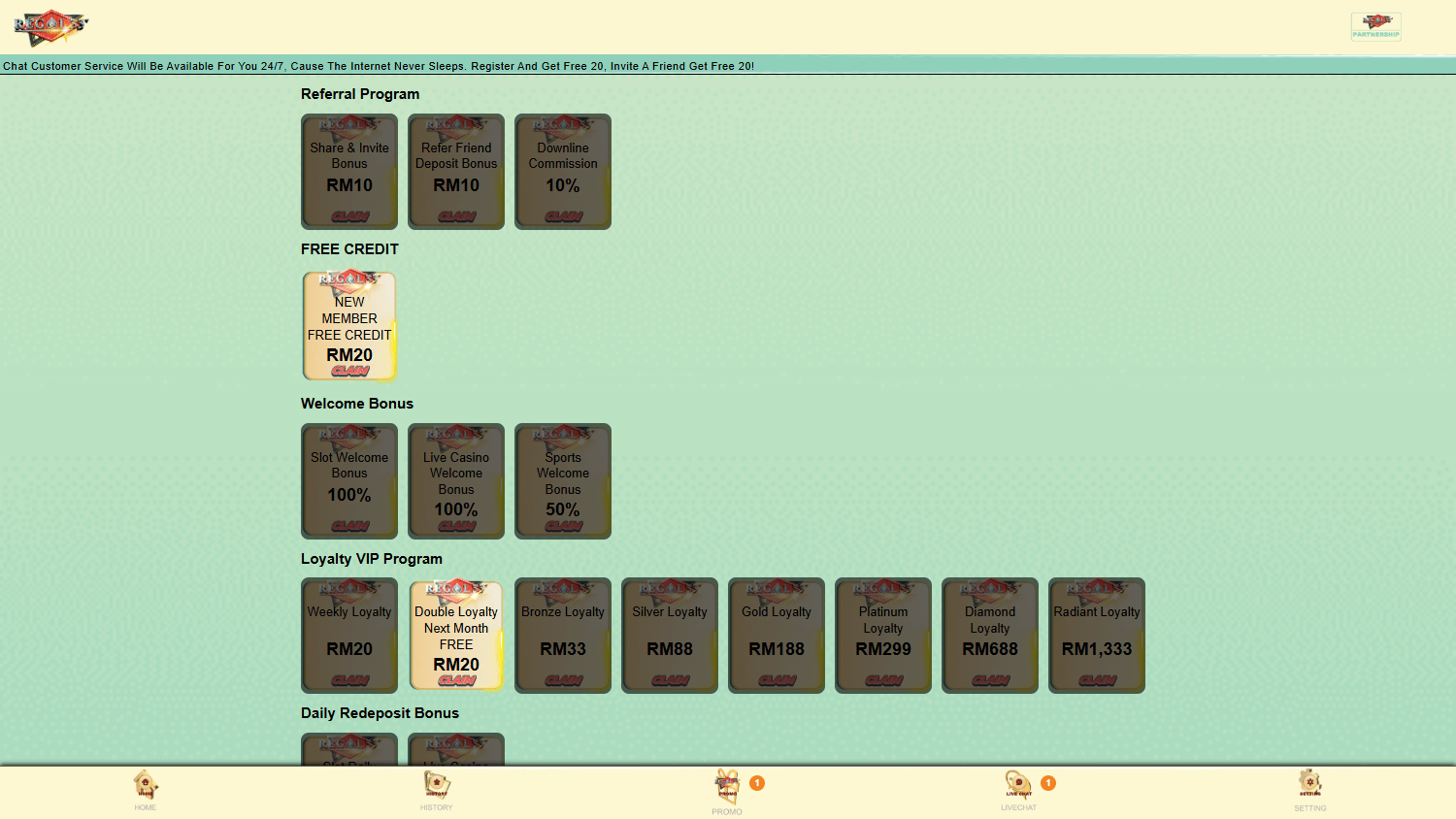This screenshot has width=1456, height=819.
Task: Open the Promo gift icon
Action: (x=727, y=788)
